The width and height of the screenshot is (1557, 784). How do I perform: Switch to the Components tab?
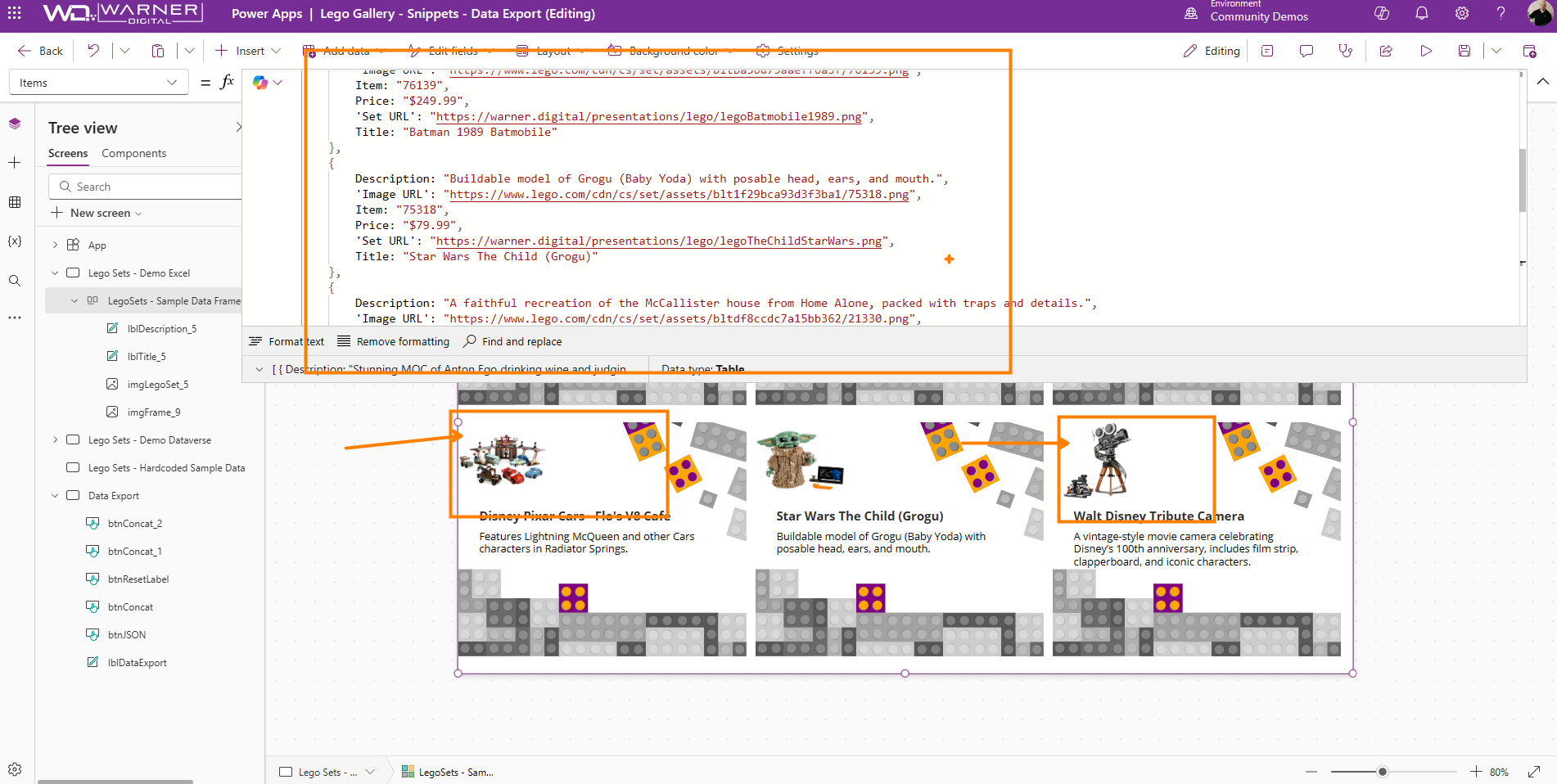133,153
